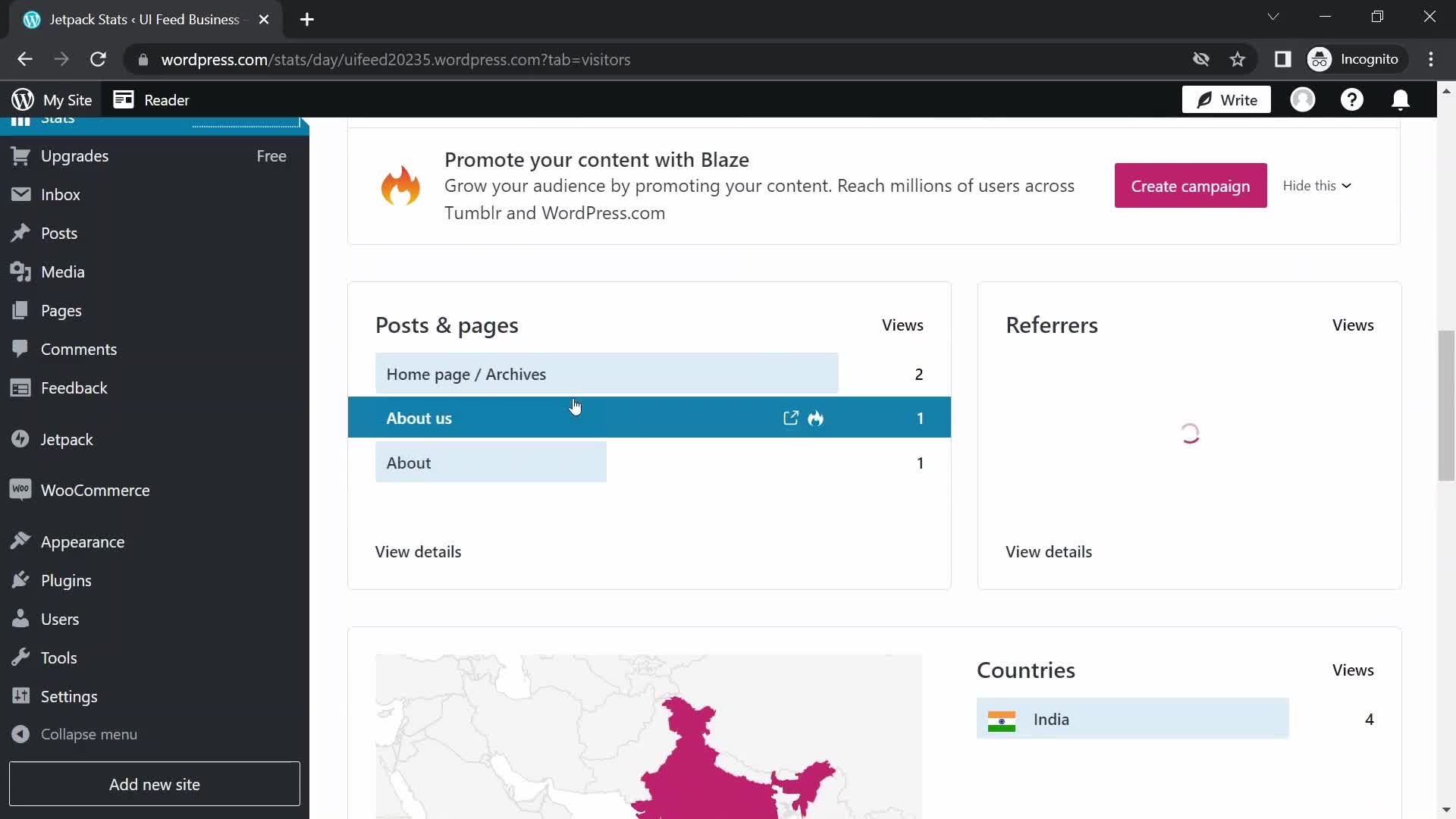Viewport: 1456px width, 819px height.
Task: Go back in browser history
Action: pos(25,59)
